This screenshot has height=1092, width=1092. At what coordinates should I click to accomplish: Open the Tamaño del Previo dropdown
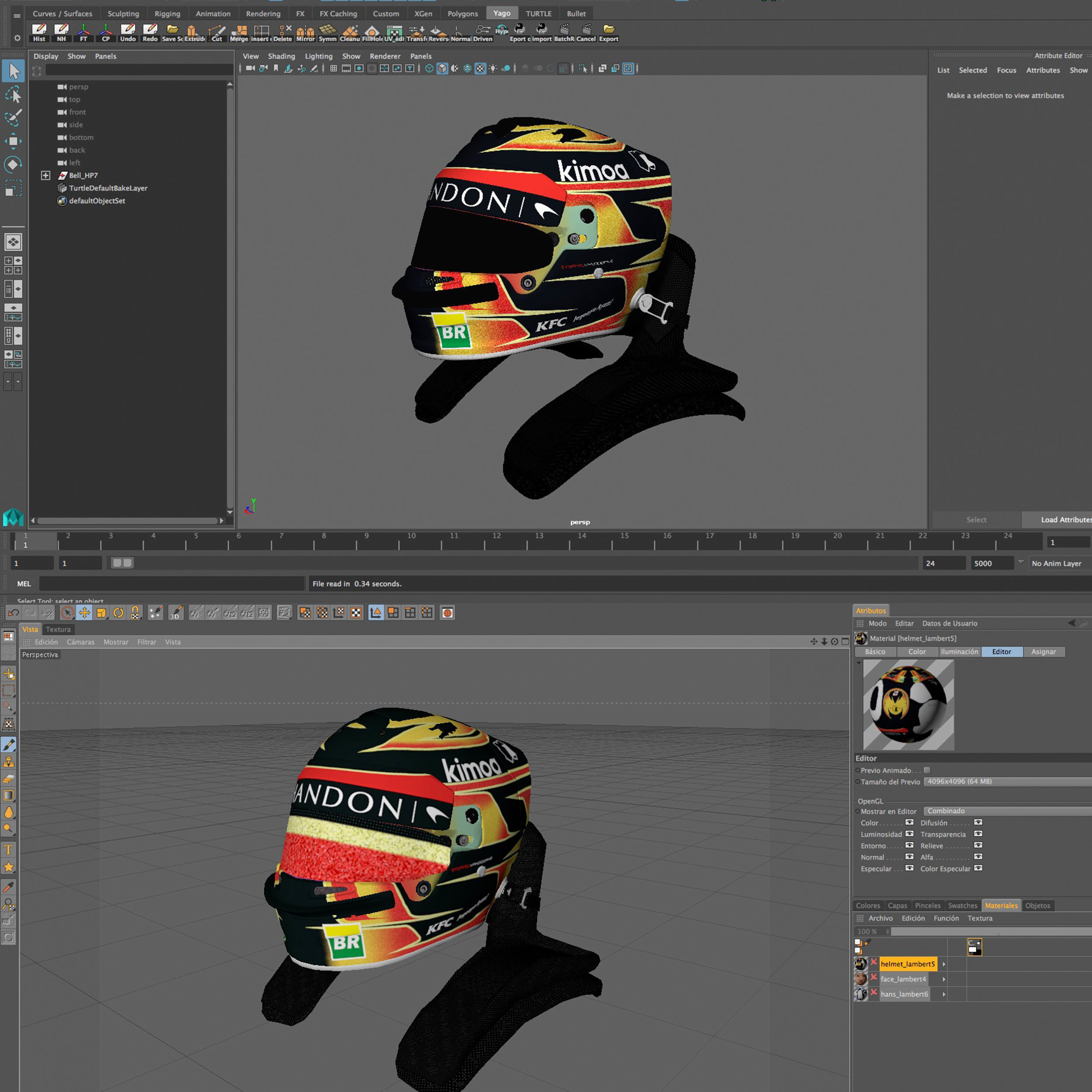click(x=1007, y=782)
